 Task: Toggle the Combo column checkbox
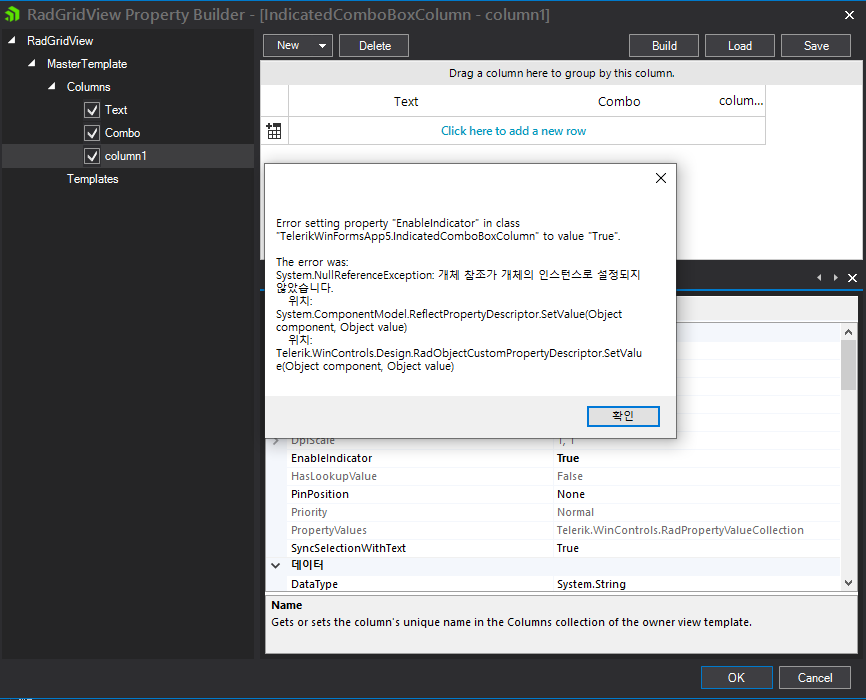92,133
